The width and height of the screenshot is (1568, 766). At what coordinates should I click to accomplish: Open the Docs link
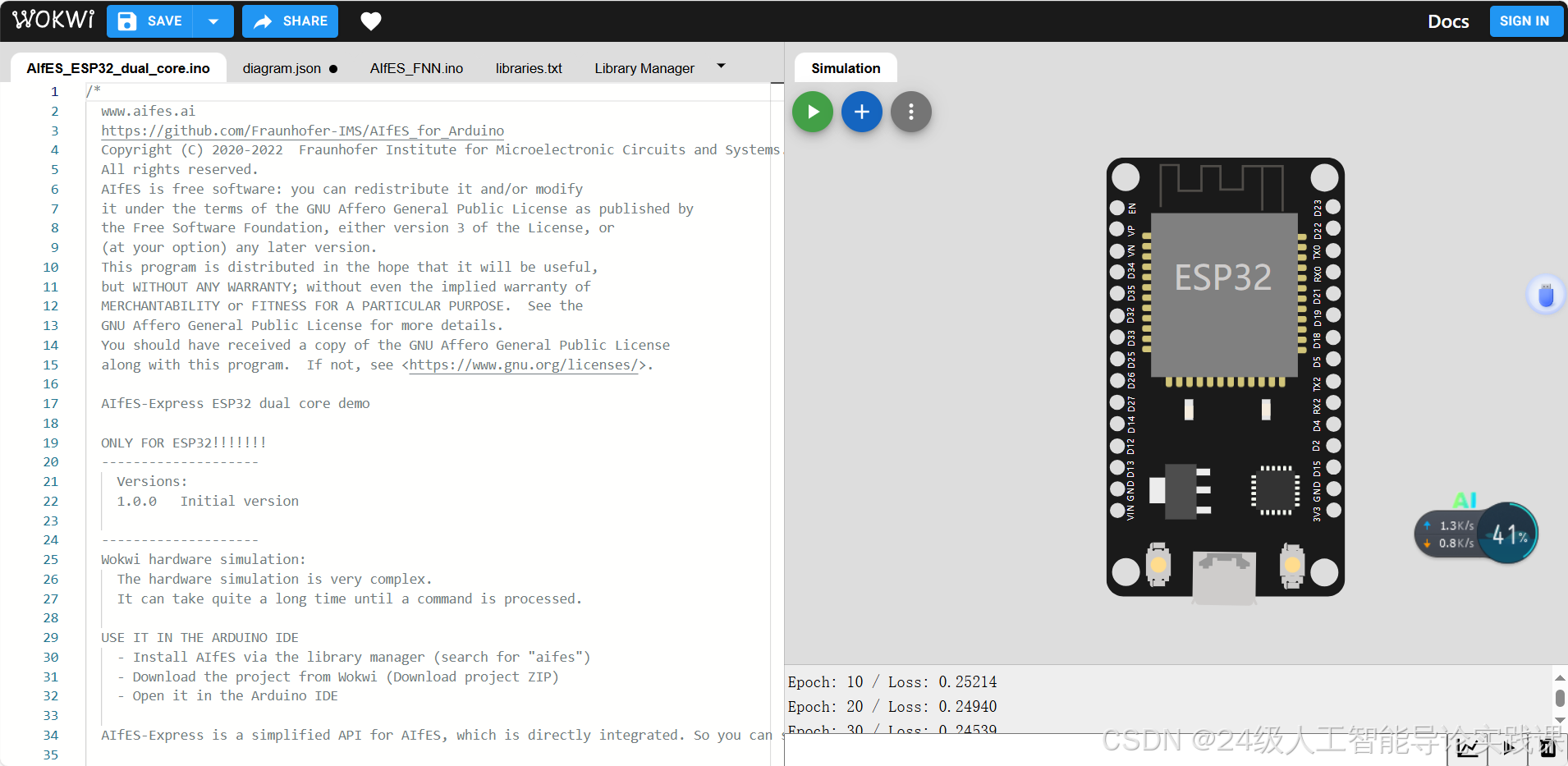click(x=1449, y=21)
